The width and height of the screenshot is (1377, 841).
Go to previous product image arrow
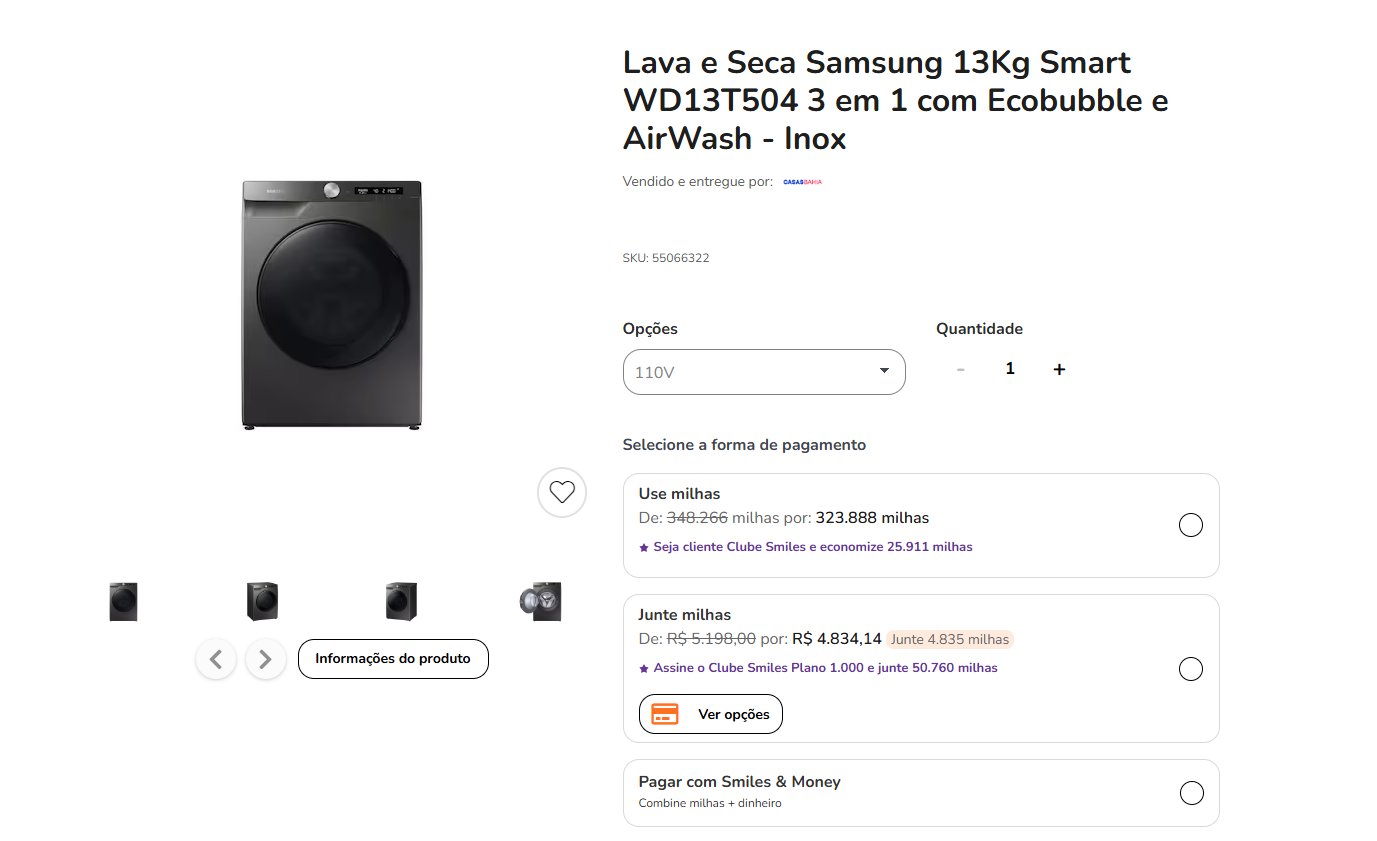(216, 659)
